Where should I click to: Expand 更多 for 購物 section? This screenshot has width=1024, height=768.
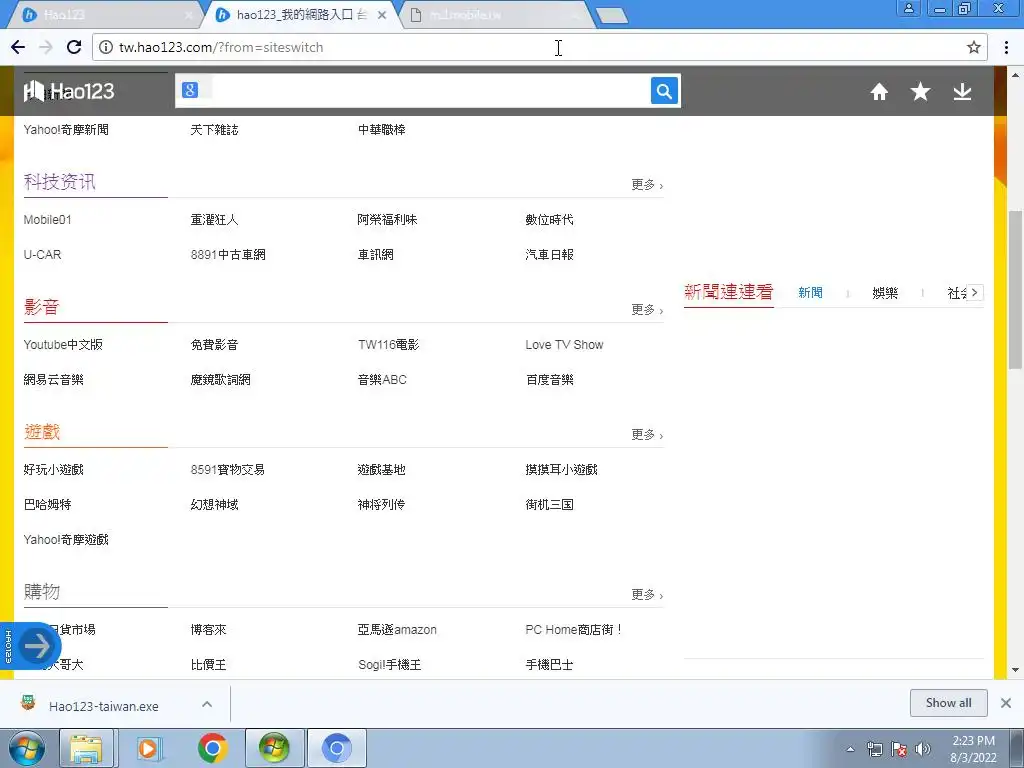[x=647, y=595]
